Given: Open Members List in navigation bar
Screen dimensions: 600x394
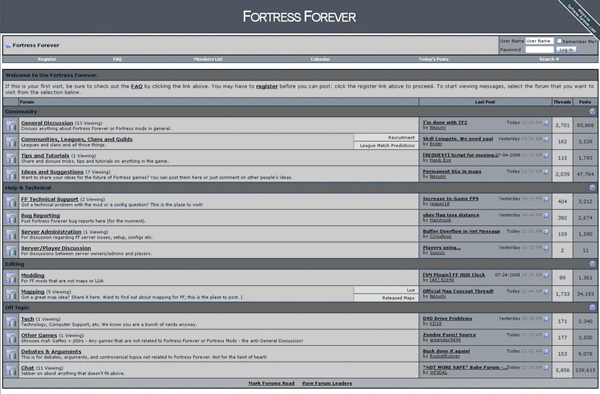Looking at the screenshot, I should (x=208, y=59).
